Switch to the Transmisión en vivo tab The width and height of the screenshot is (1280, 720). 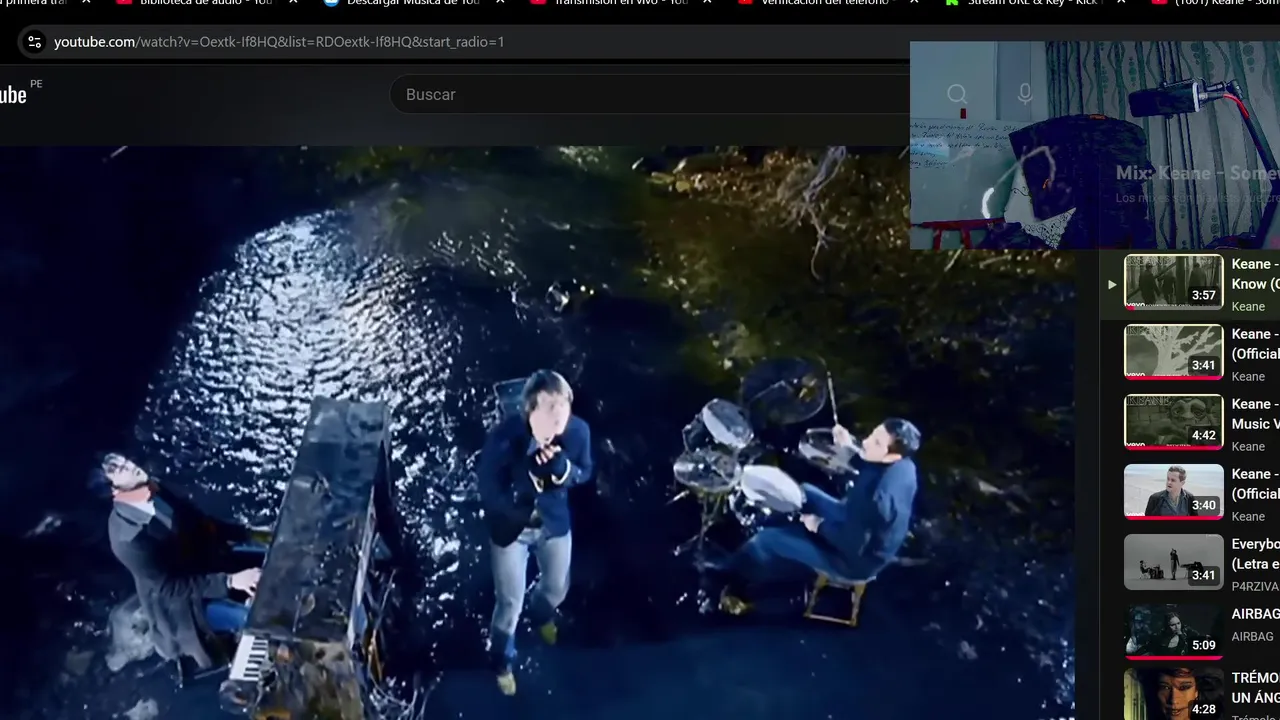(621, 3)
